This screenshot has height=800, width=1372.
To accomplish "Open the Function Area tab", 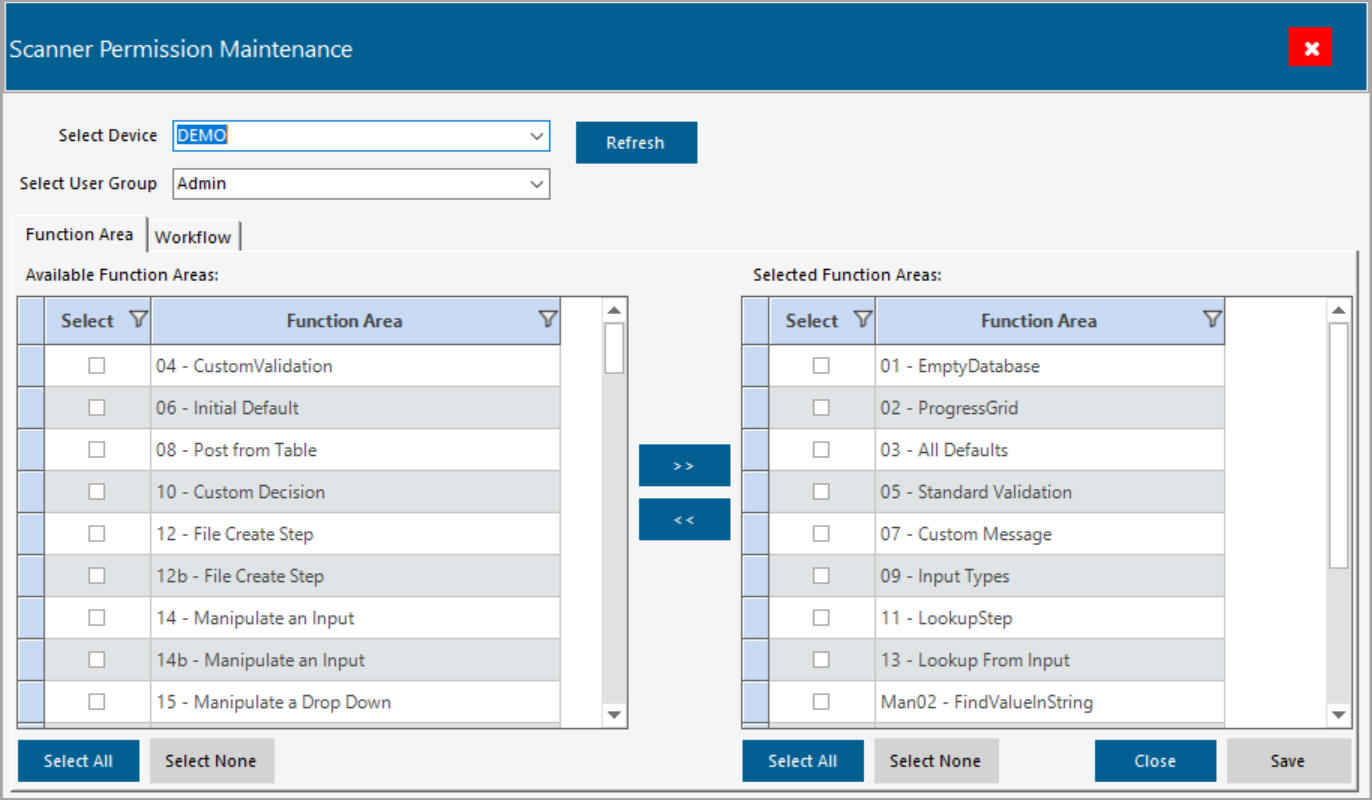I will 79,234.
